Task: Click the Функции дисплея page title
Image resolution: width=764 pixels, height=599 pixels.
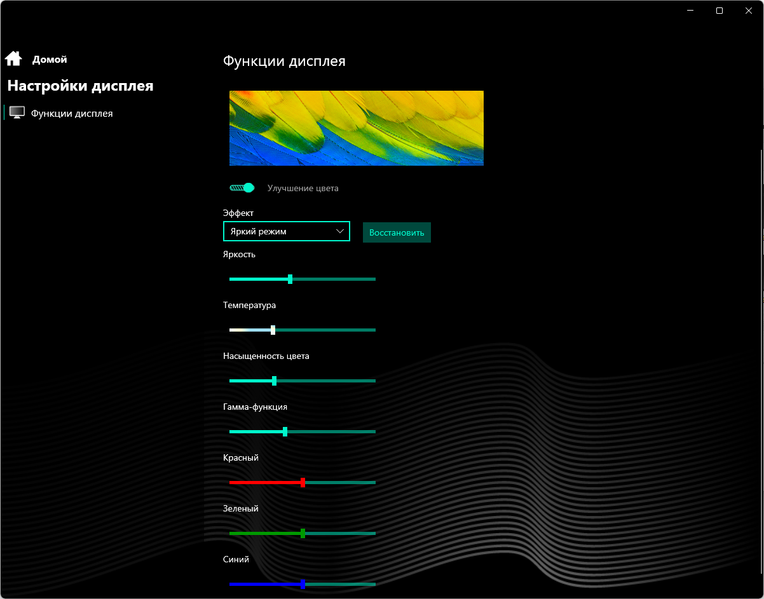Action: 284,61
